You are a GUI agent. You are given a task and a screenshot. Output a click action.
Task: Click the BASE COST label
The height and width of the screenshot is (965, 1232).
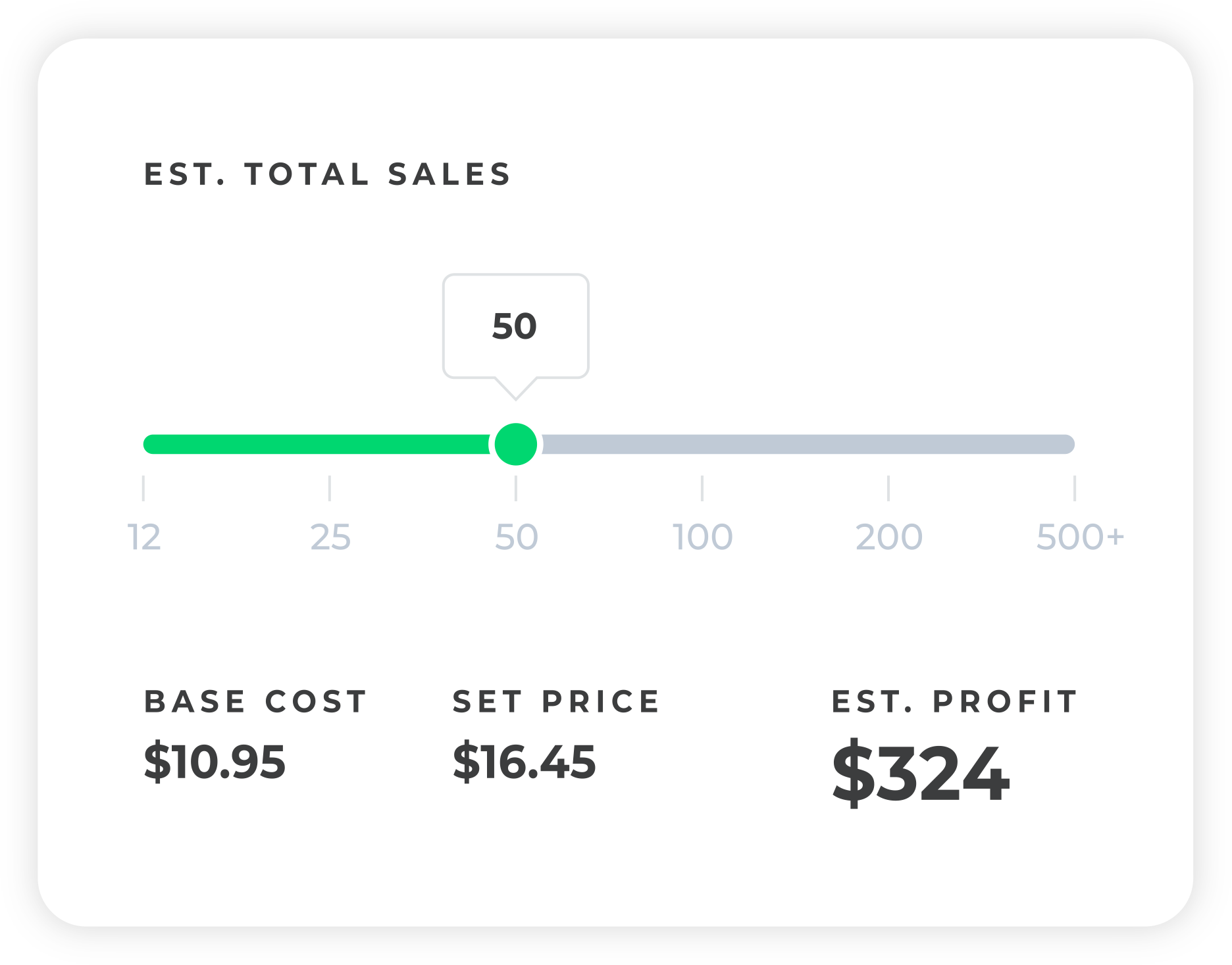255,702
